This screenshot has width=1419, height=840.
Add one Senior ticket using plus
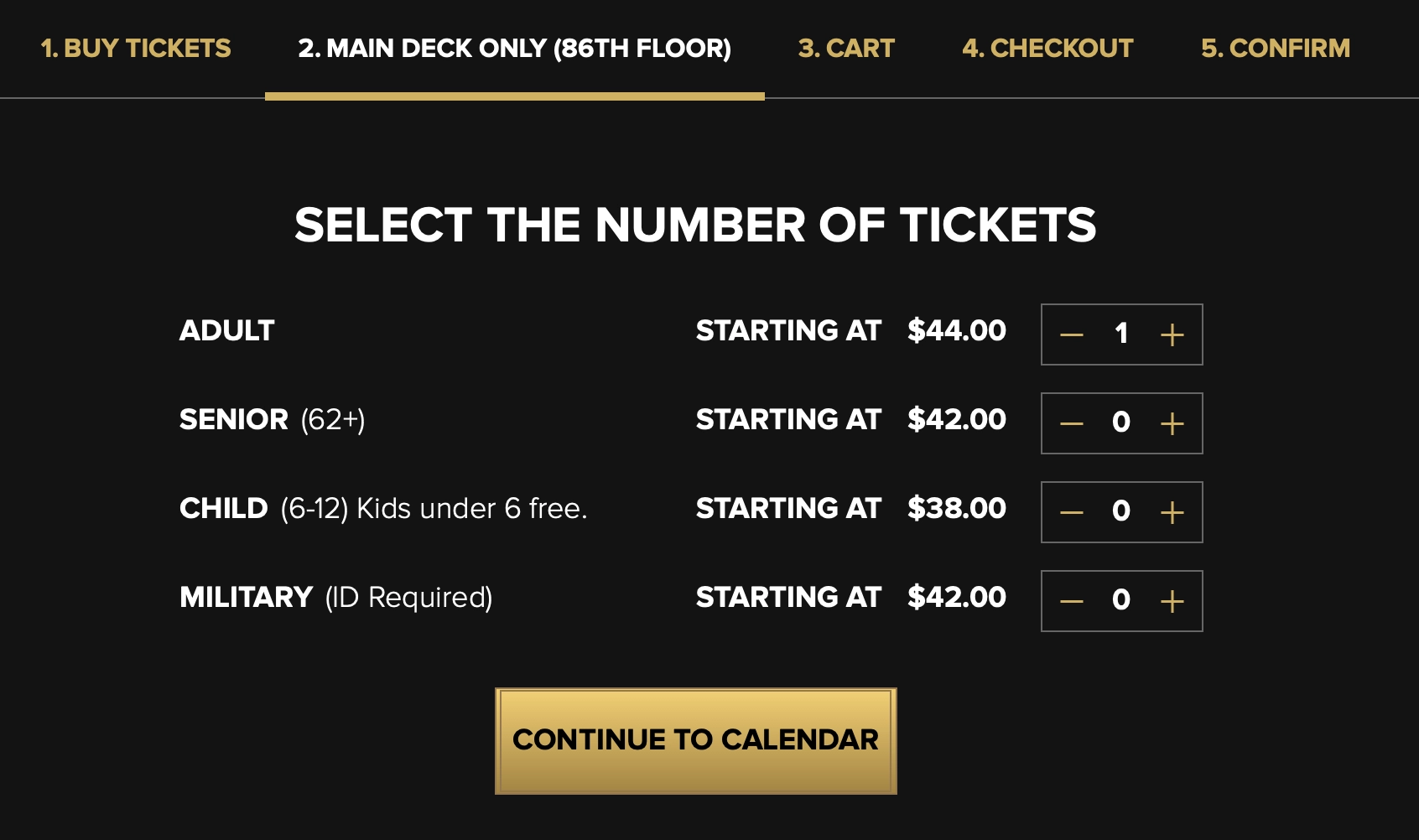[1172, 424]
